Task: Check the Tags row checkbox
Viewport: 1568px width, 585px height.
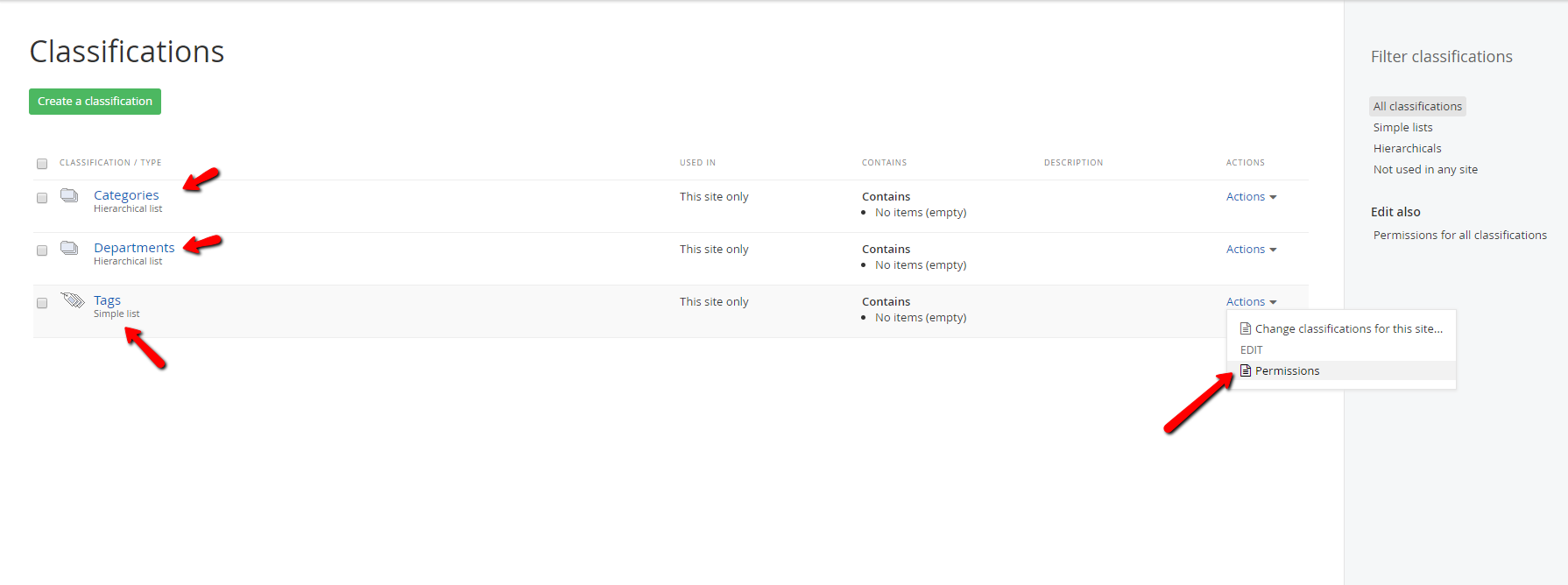Action: pyautogui.click(x=42, y=303)
